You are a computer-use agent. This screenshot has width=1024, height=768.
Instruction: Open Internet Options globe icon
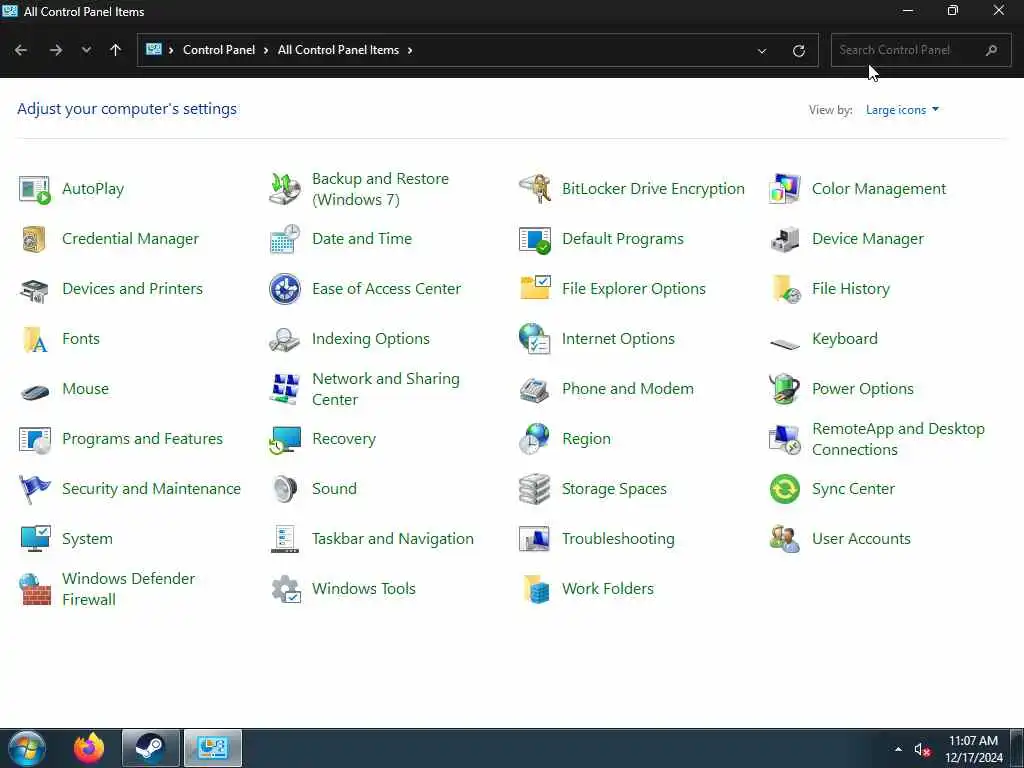pyautogui.click(x=535, y=339)
